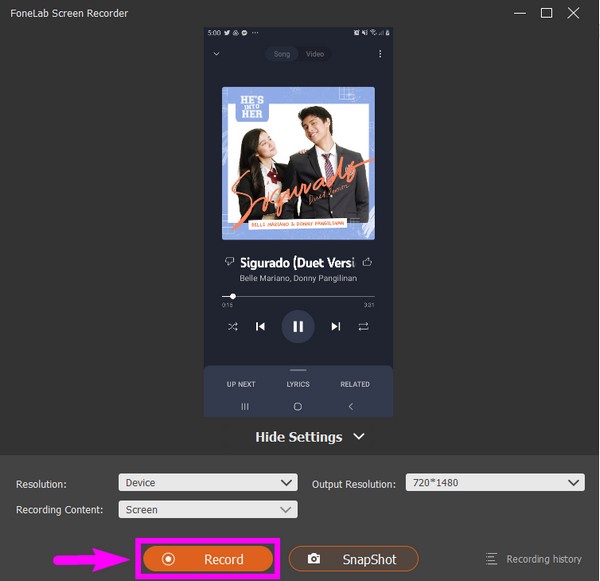Click the list icon beside Recording history
The height and width of the screenshot is (581, 600).
coord(491,559)
